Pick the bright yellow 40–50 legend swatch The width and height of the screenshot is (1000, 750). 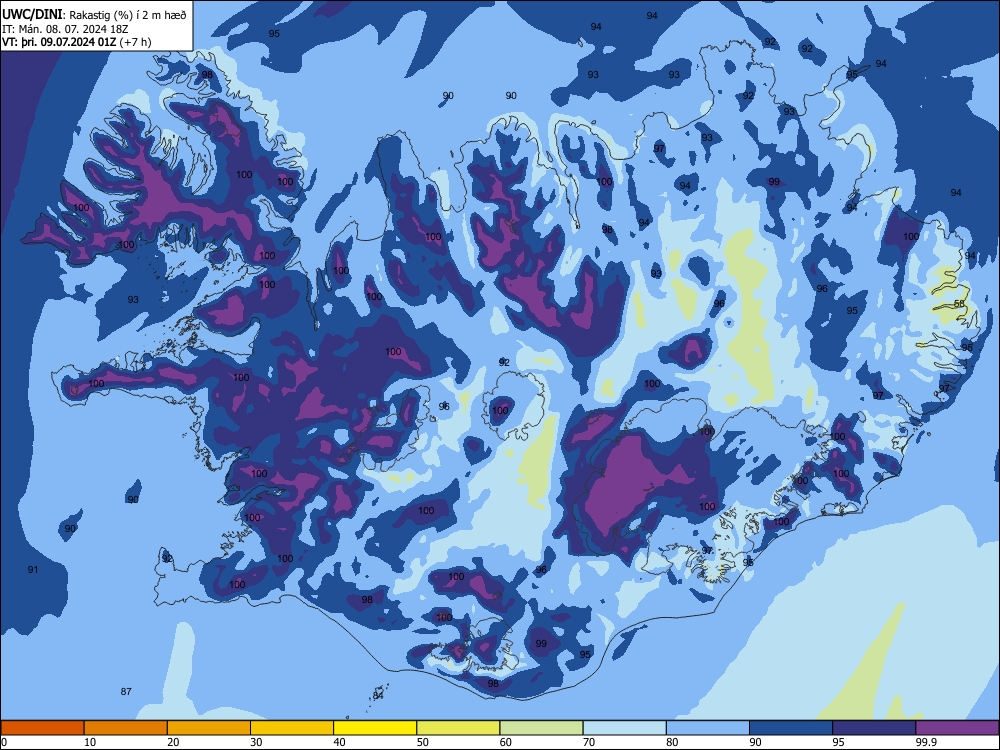point(375,728)
